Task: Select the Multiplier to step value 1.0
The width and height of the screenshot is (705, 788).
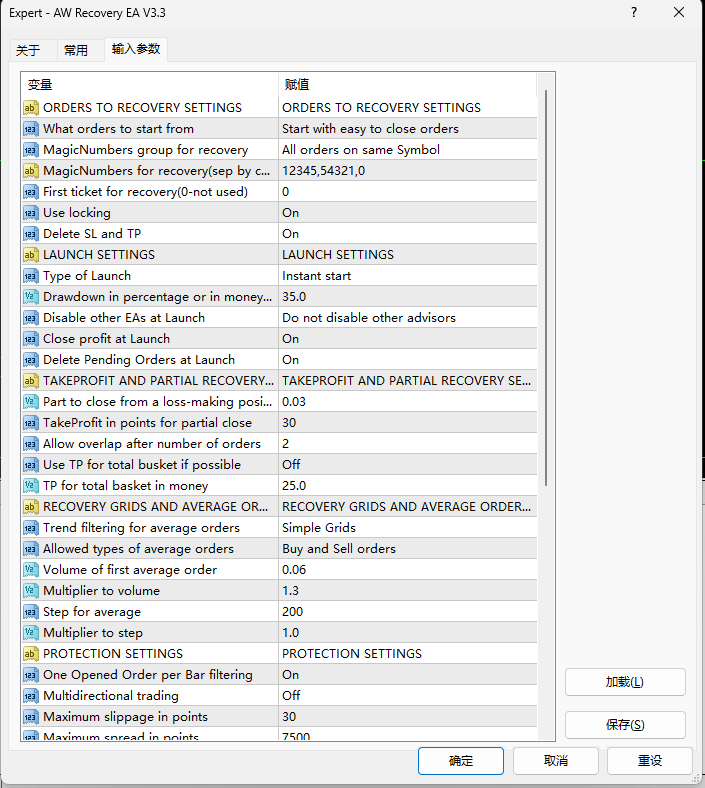Action: pos(408,633)
